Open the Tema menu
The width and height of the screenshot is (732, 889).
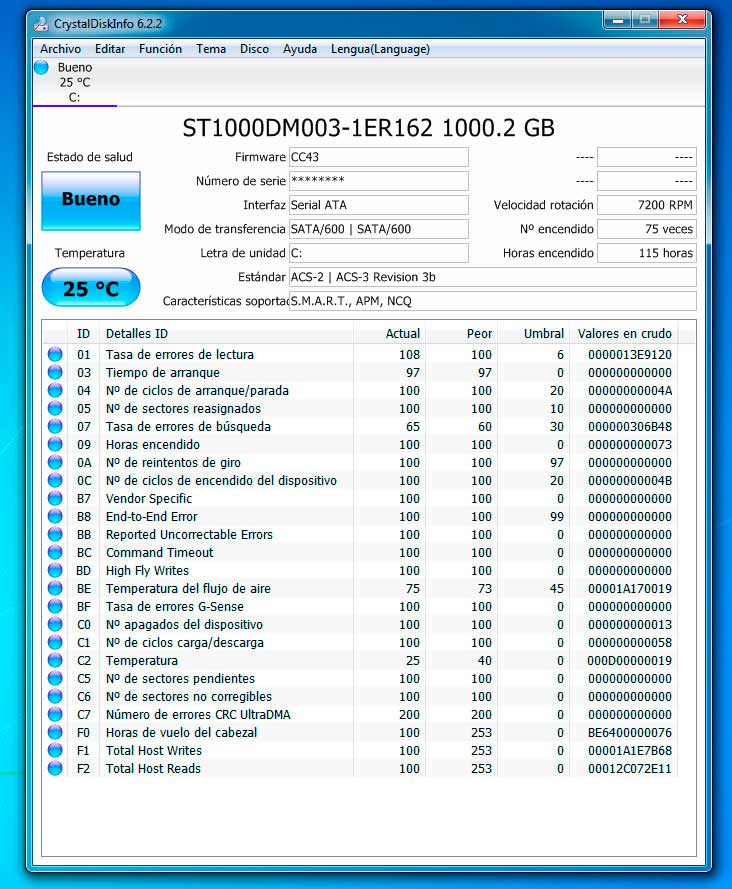(x=211, y=49)
